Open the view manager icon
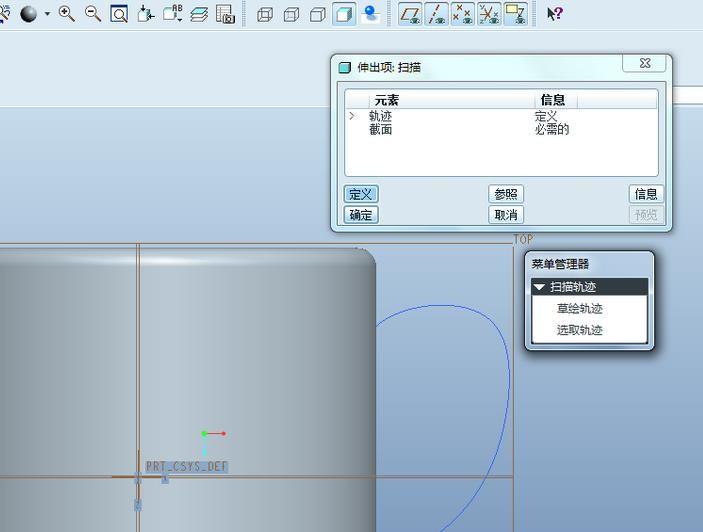703x532 pixels. tap(225, 14)
